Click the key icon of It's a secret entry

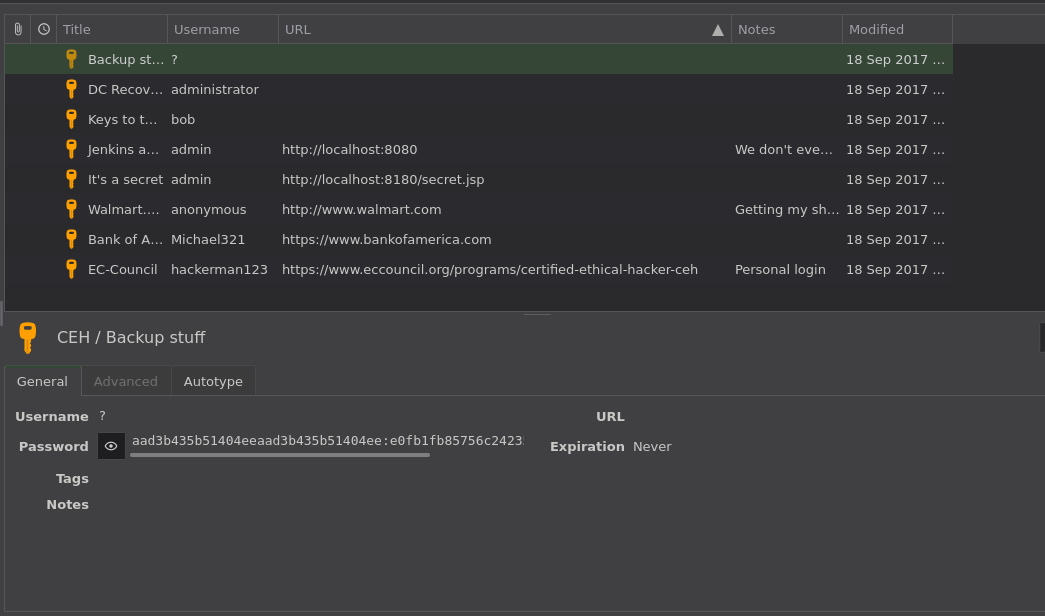point(71,179)
